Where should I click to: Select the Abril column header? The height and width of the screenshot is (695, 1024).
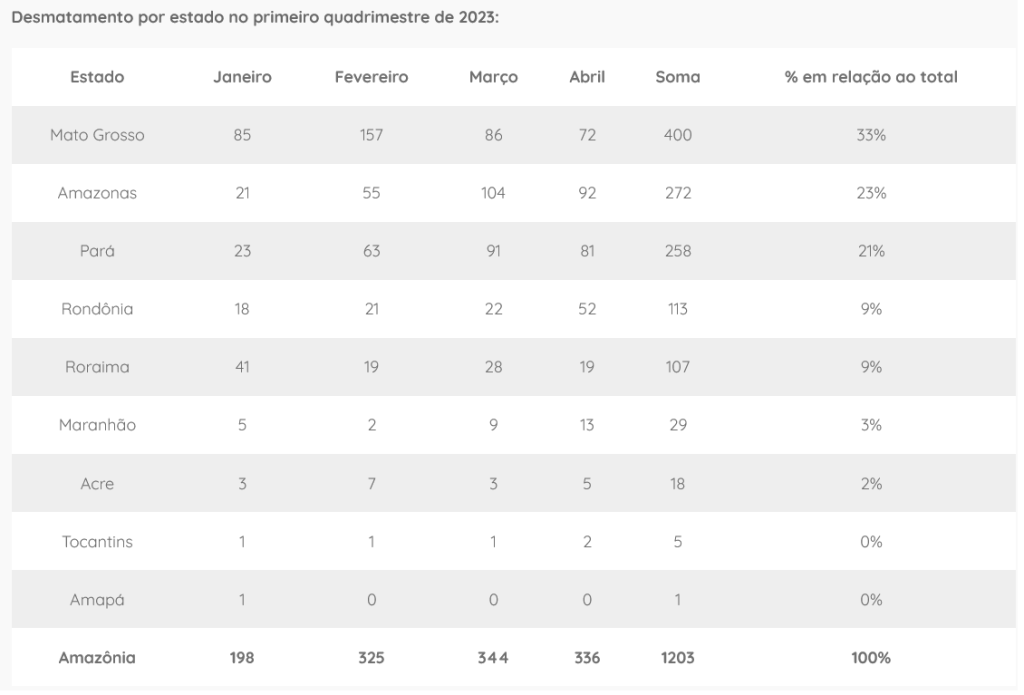(x=587, y=77)
